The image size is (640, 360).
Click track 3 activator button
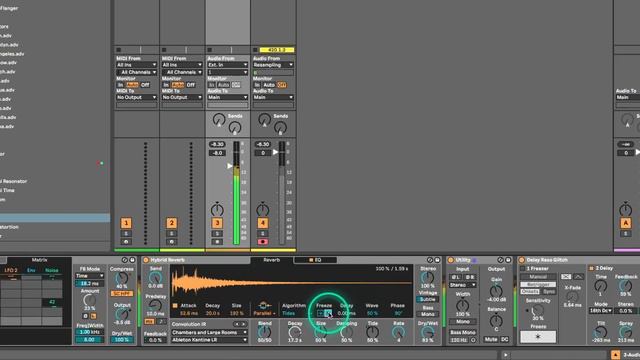pyautogui.click(x=217, y=223)
